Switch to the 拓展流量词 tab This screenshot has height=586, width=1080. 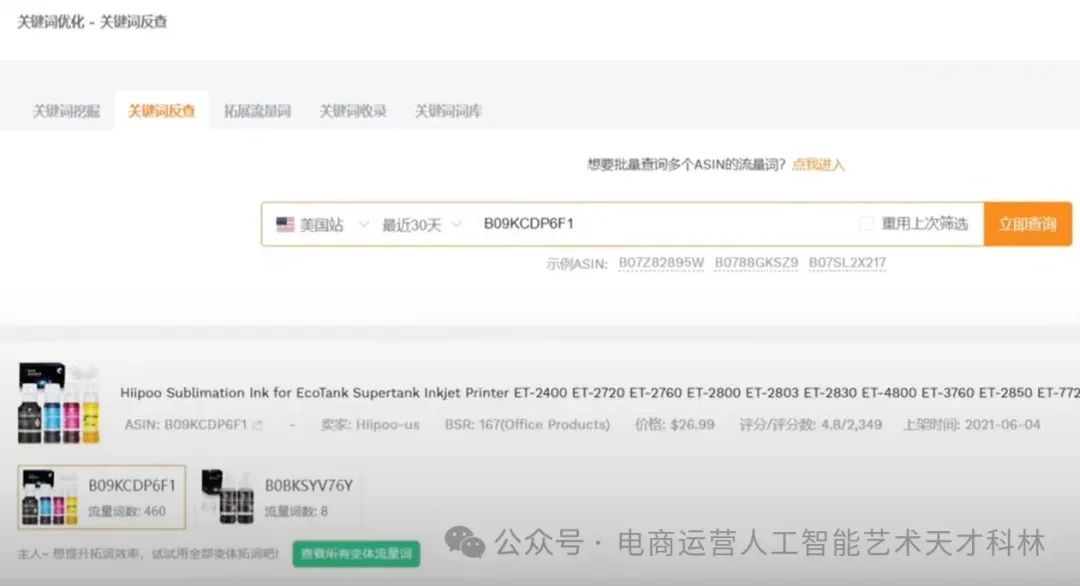pos(256,111)
